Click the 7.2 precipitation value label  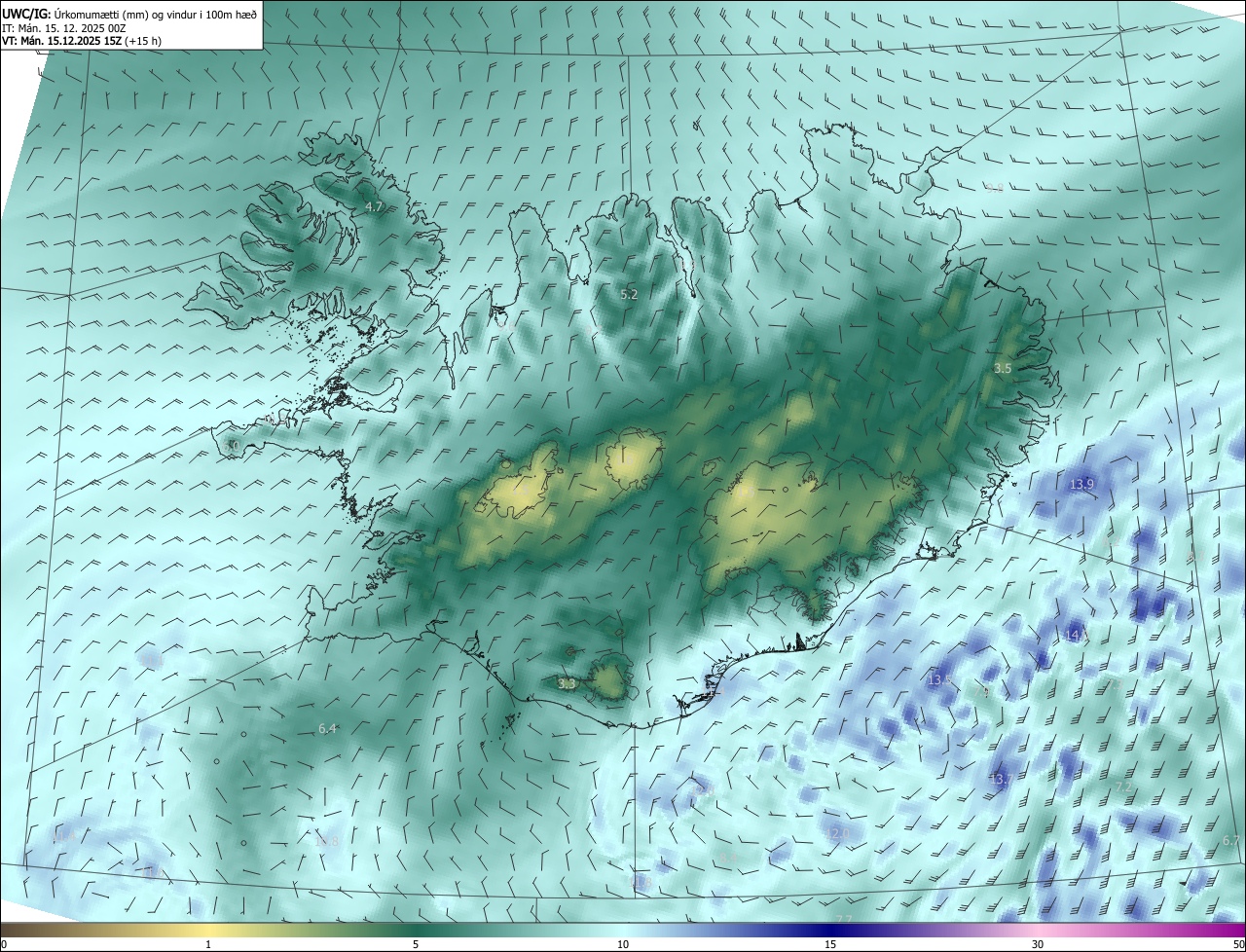click(x=1123, y=787)
